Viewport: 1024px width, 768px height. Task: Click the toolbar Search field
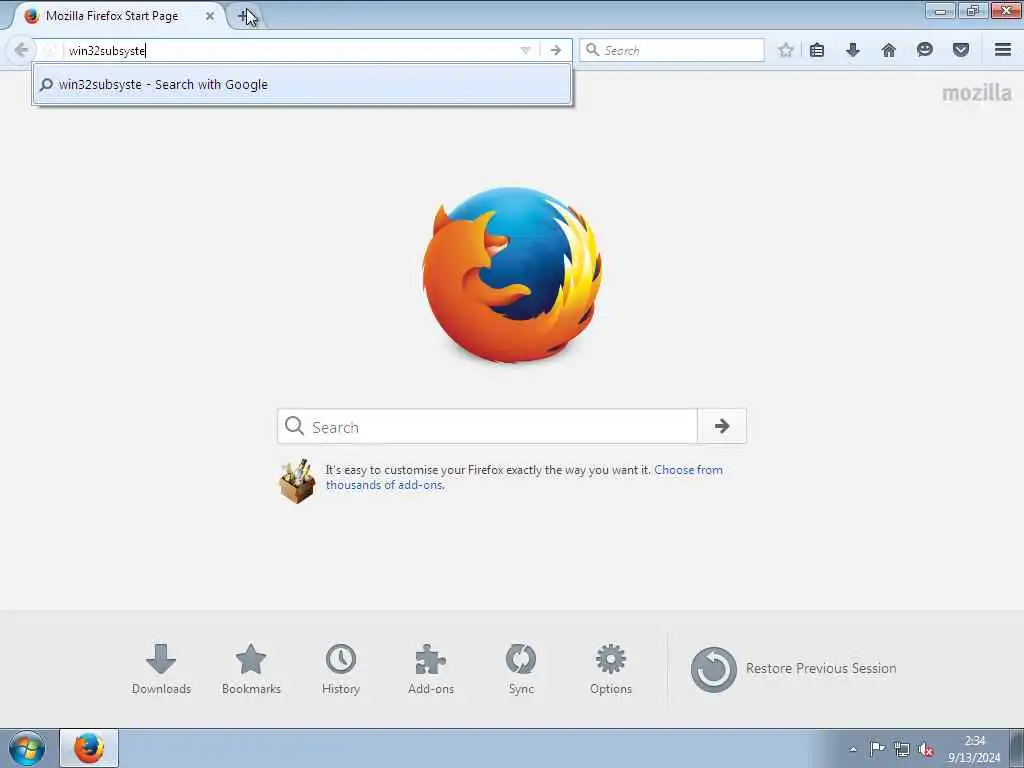pyautogui.click(x=672, y=50)
